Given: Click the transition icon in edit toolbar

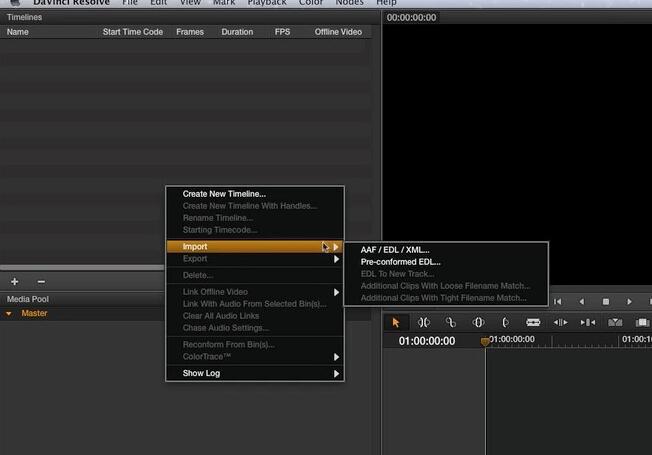Looking at the screenshot, I should 615,322.
